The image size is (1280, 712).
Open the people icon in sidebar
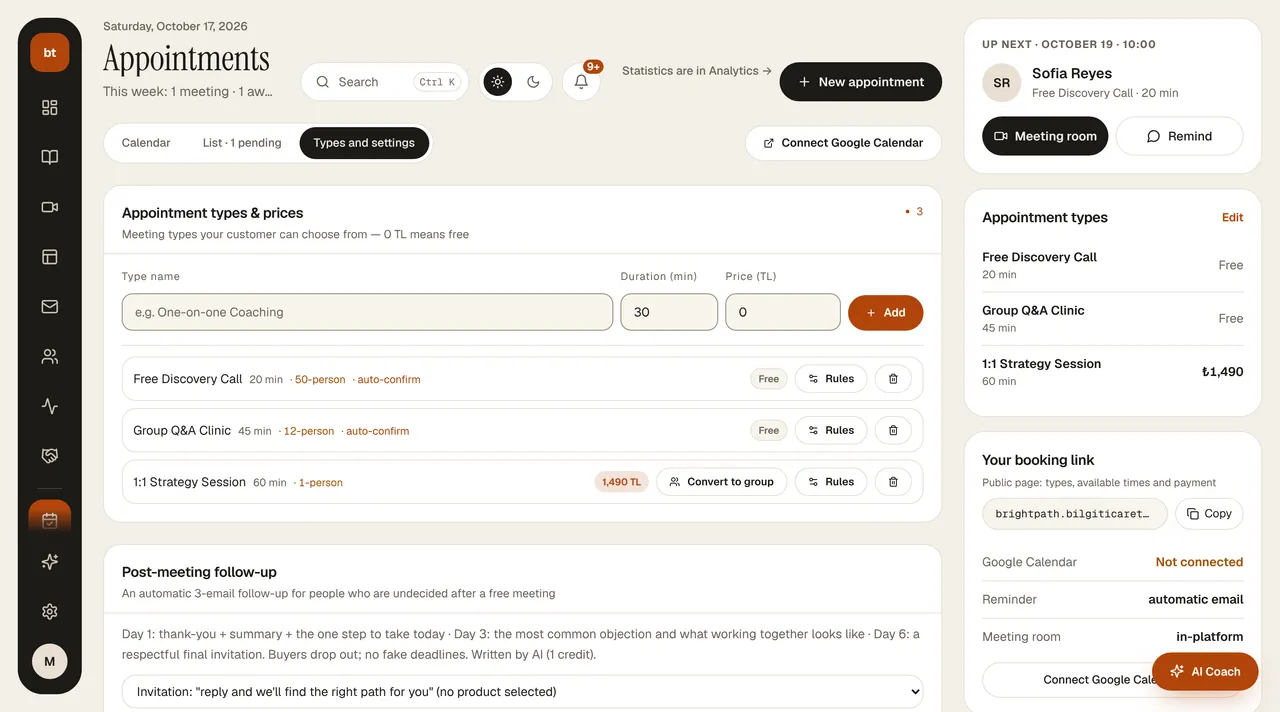(x=50, y=356)
